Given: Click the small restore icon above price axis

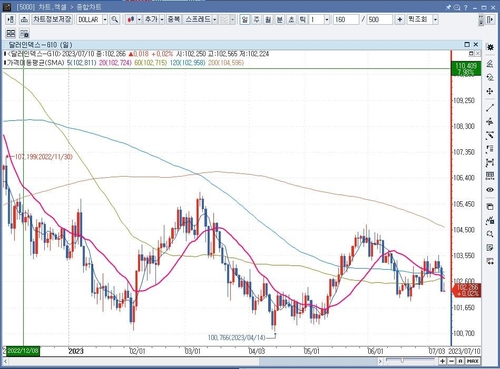Looking at the screenshot, I should click(x=471, y=53).
